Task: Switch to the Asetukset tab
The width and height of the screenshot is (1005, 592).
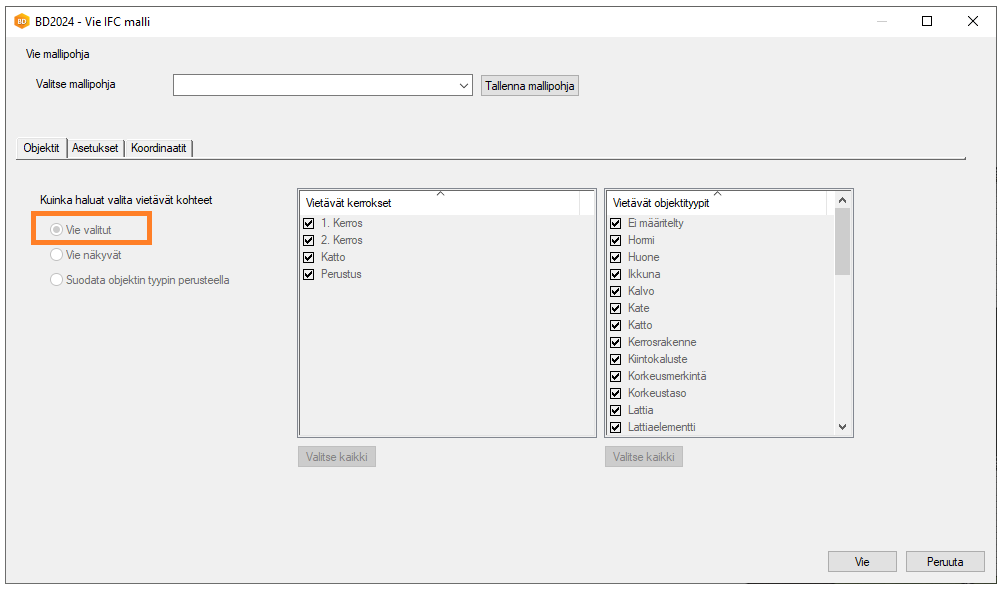Action: (x=95, y=148)
